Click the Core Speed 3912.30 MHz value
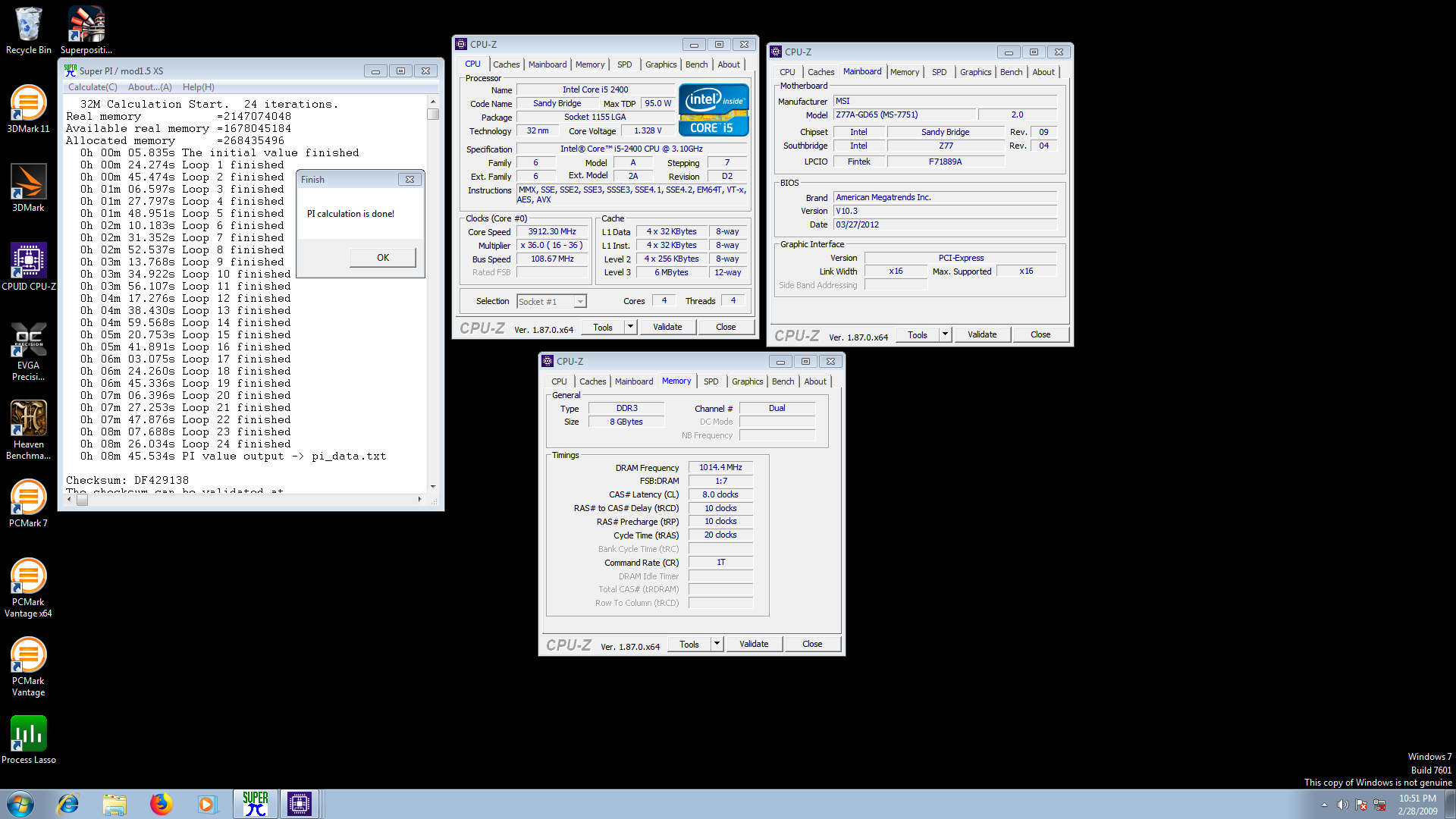This screenshot has height=819, width=1456. coord(552,232)
